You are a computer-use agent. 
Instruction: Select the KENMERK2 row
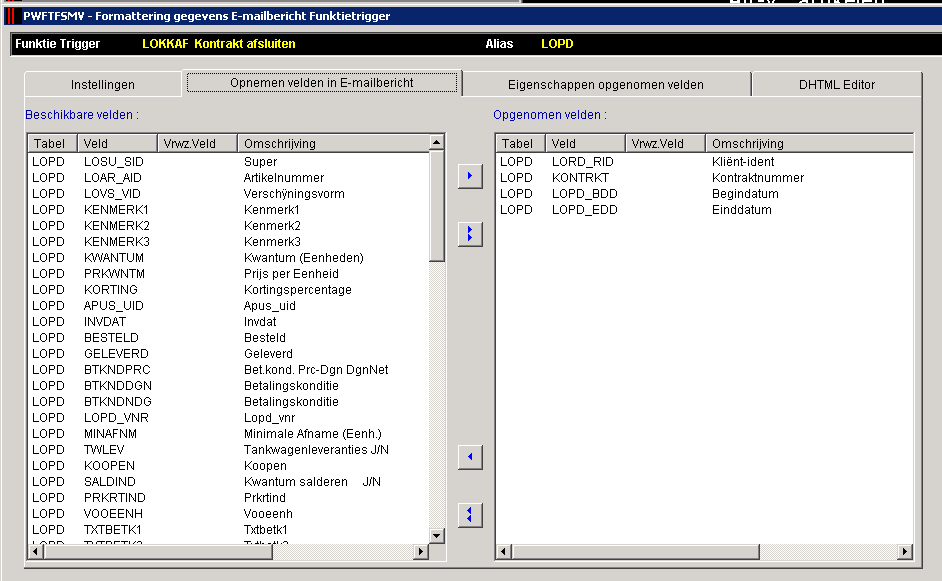228,226
